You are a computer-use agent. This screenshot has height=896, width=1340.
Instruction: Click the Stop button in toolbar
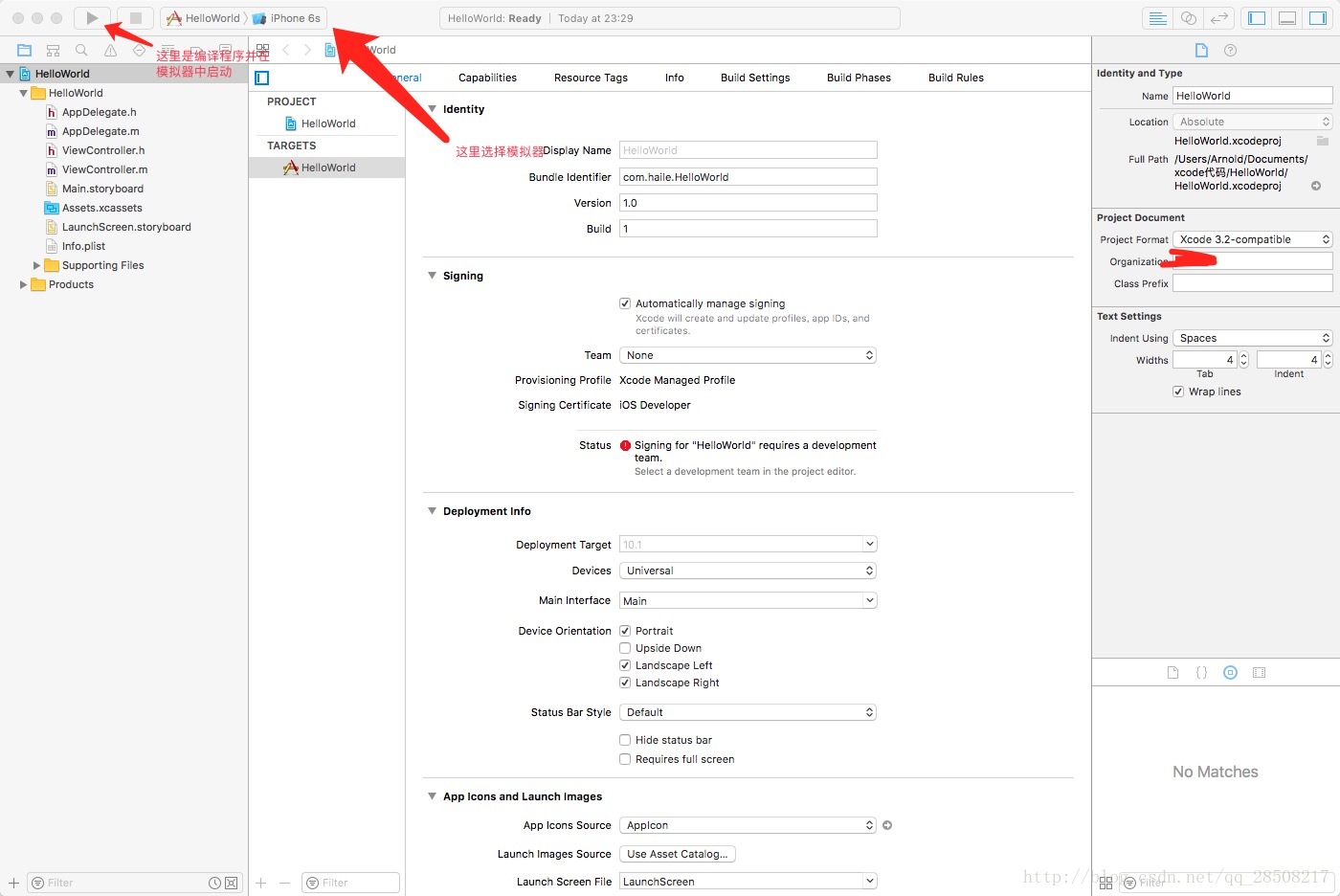click(x=136, y=18)
